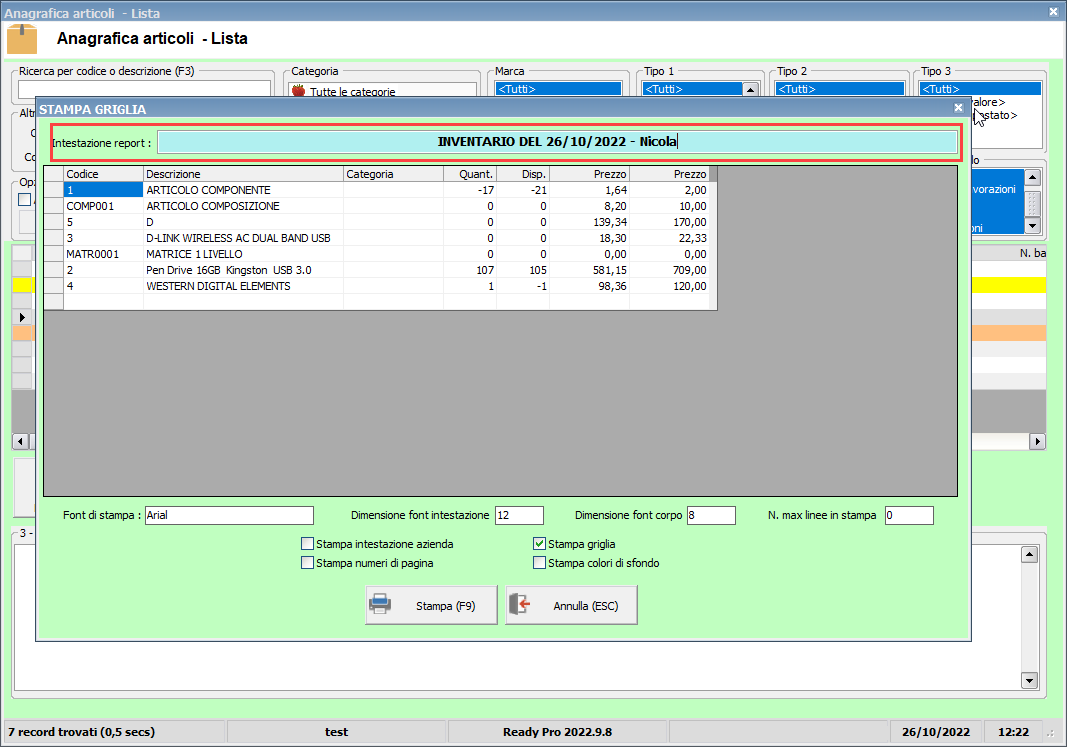Click the exit-door icon on Annulla button
This screenshot has width=1067, height=747.
[520, 603]
